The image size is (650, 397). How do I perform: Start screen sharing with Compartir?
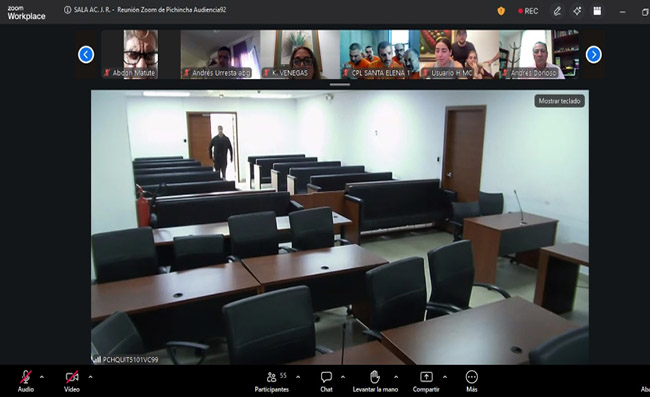pos(426,381)
